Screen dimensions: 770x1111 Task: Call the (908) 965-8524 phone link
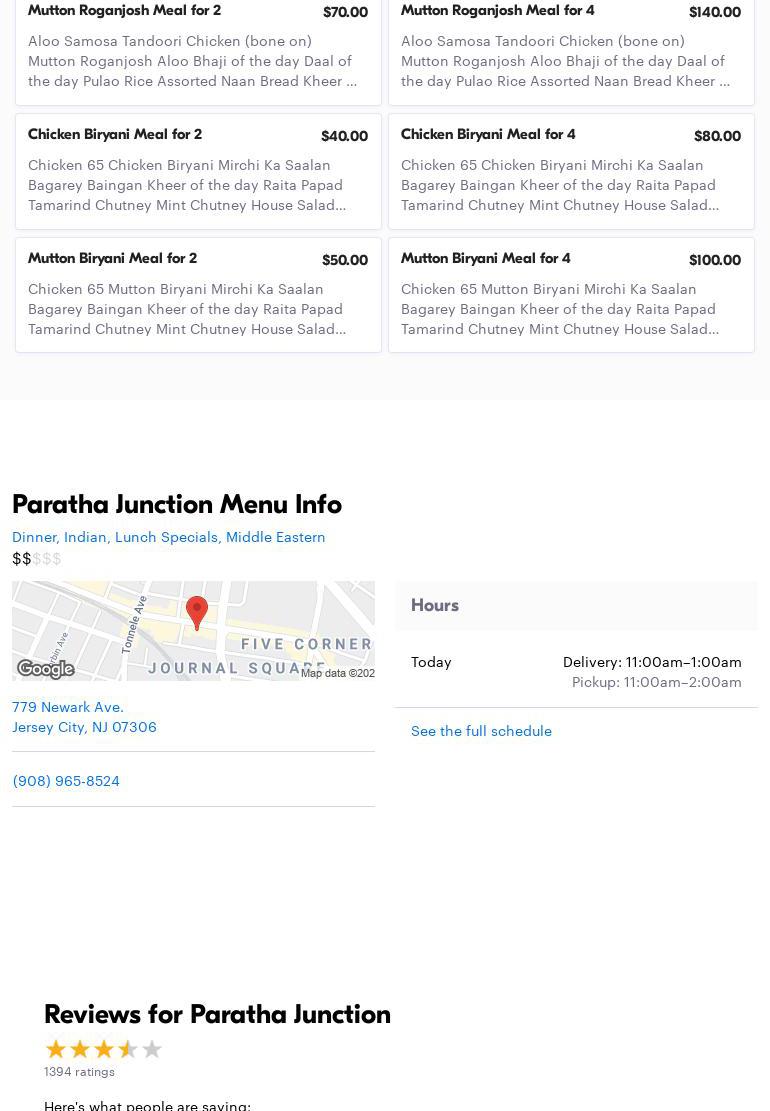point(66,781)
